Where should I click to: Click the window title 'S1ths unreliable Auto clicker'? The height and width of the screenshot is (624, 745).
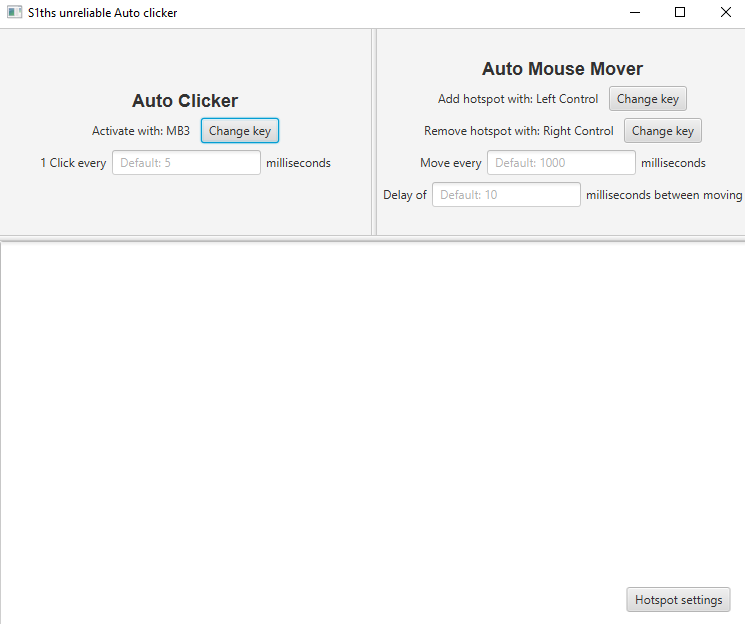[103, 13]
